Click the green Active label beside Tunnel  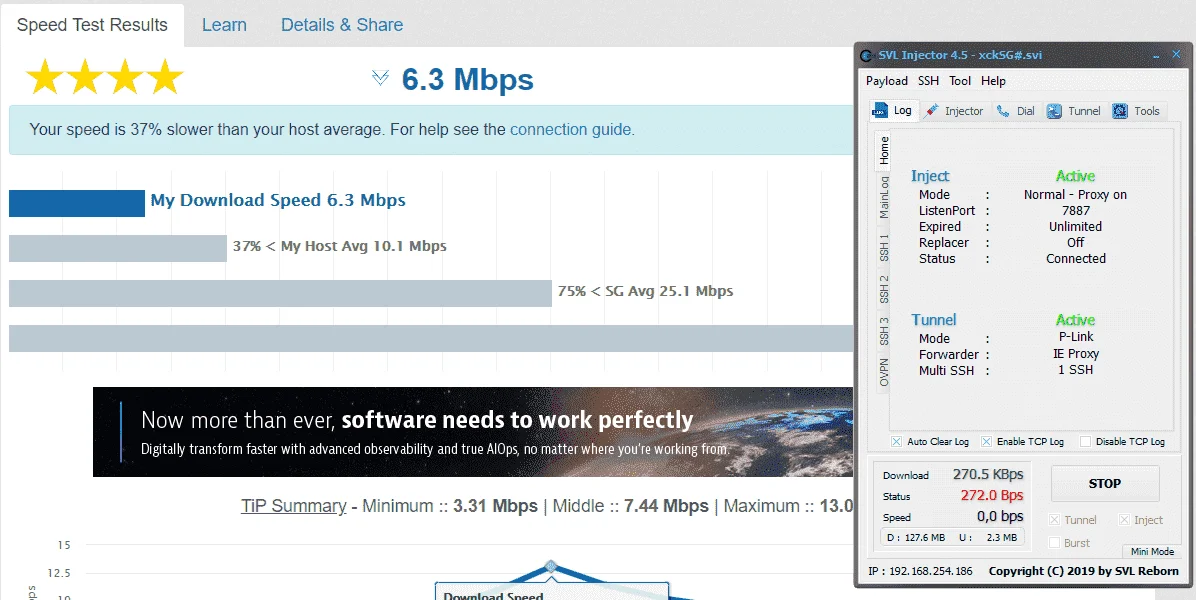1075,320
